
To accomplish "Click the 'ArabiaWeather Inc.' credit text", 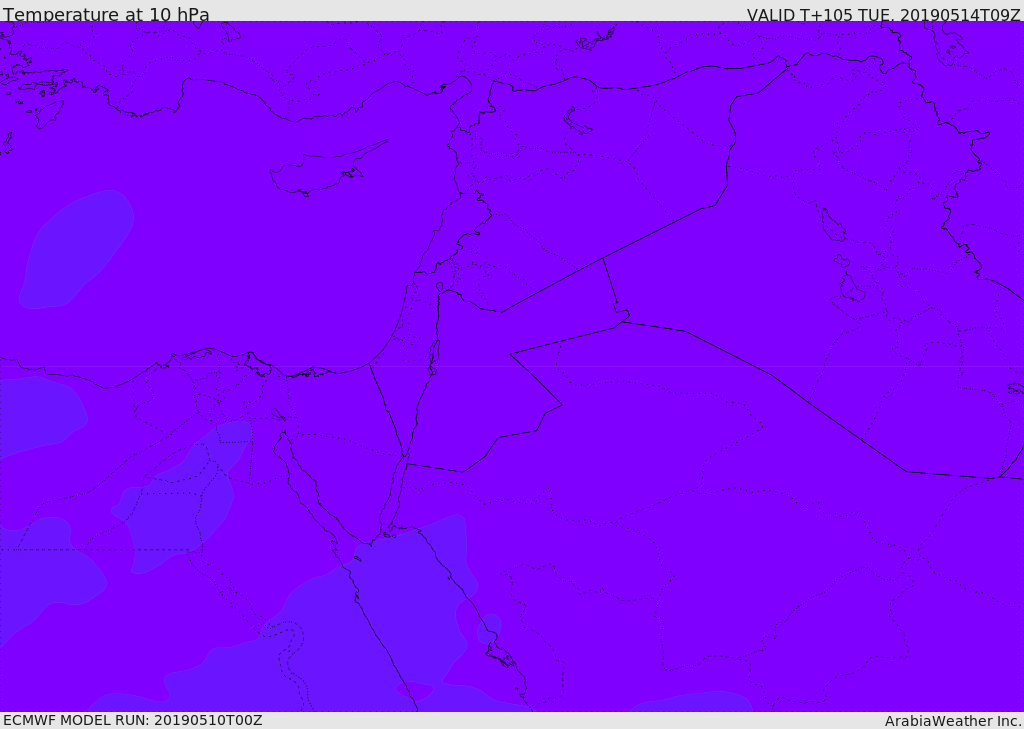I will click(953, 721).
